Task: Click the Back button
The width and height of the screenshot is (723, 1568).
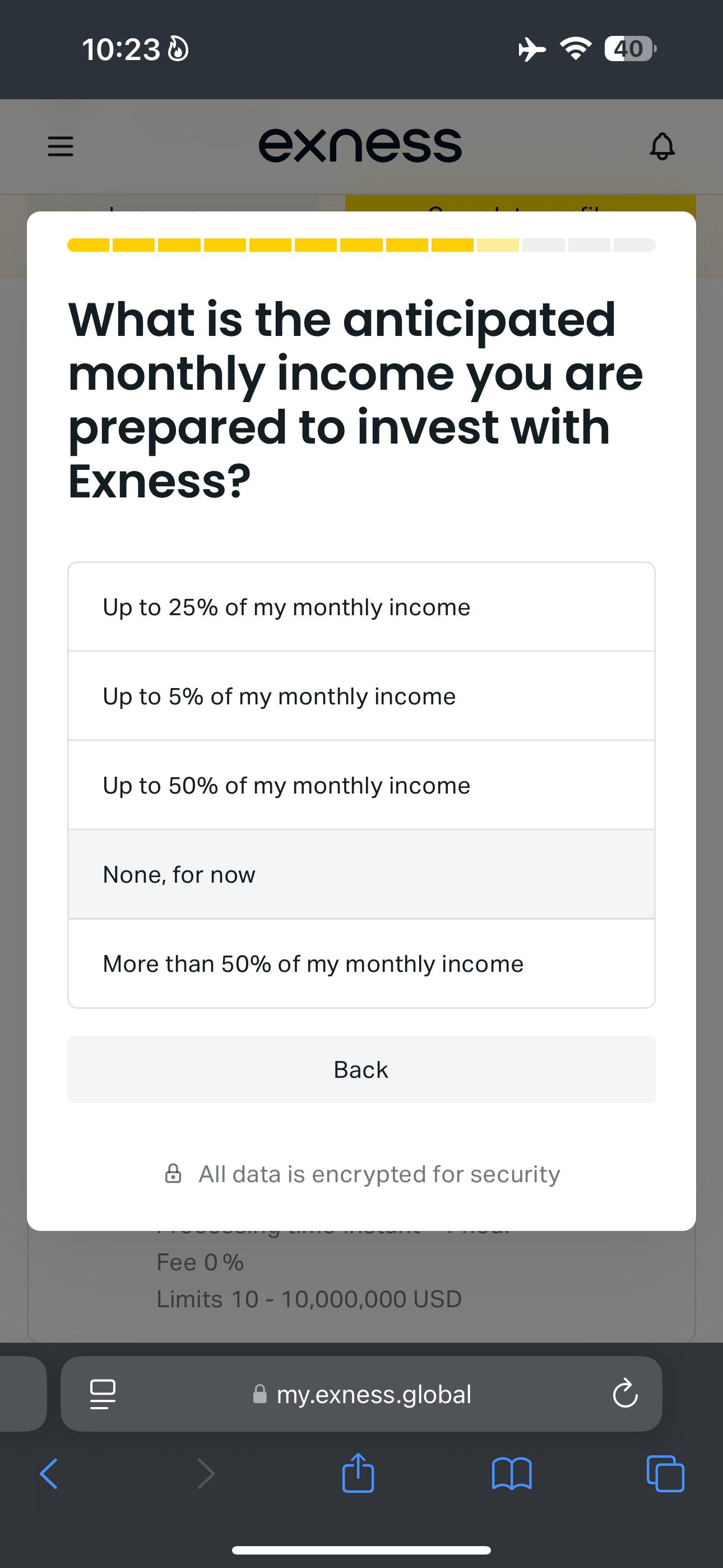Action: 361,1069
